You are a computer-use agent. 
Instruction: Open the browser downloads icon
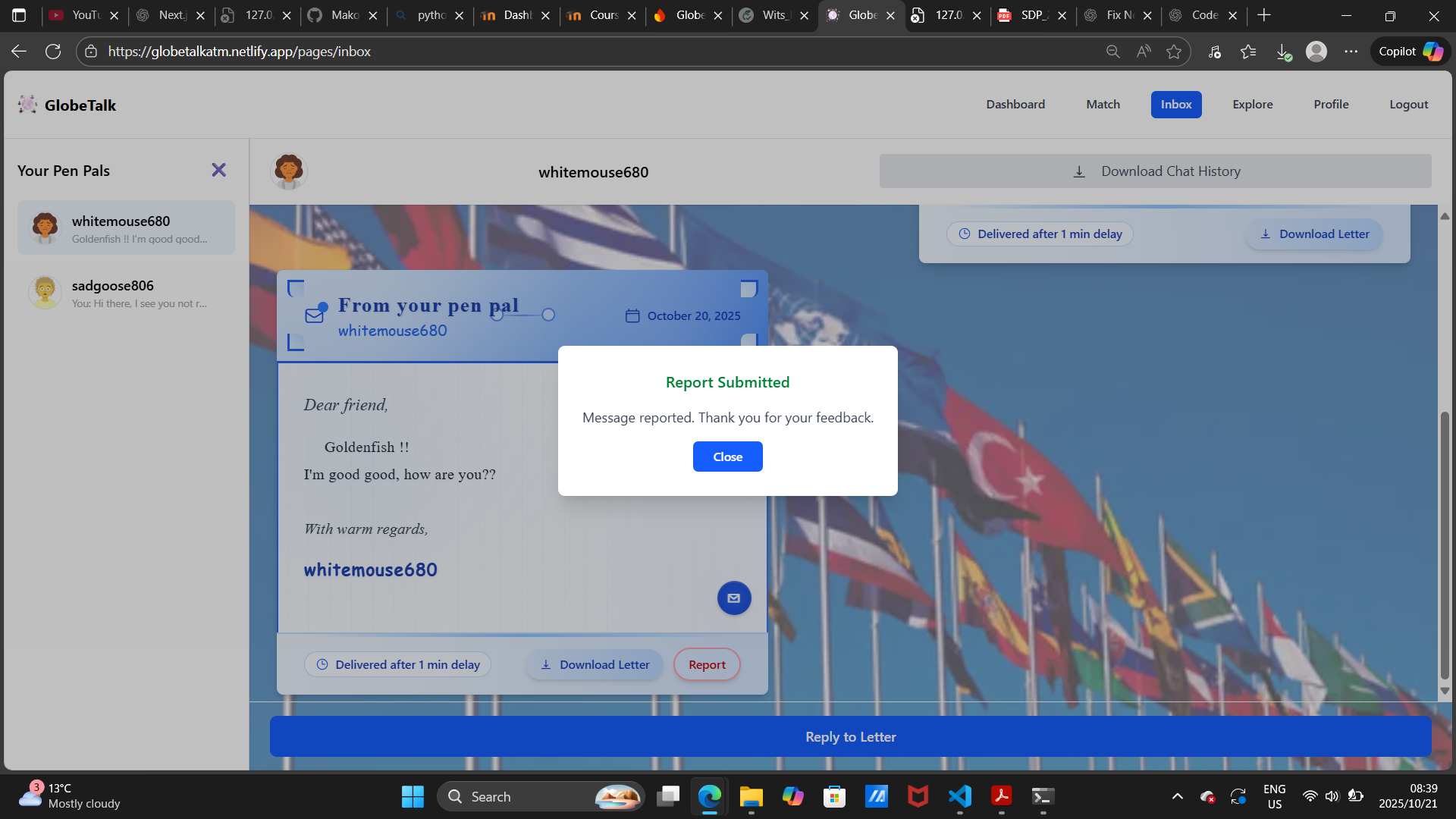pos(1284,51)
